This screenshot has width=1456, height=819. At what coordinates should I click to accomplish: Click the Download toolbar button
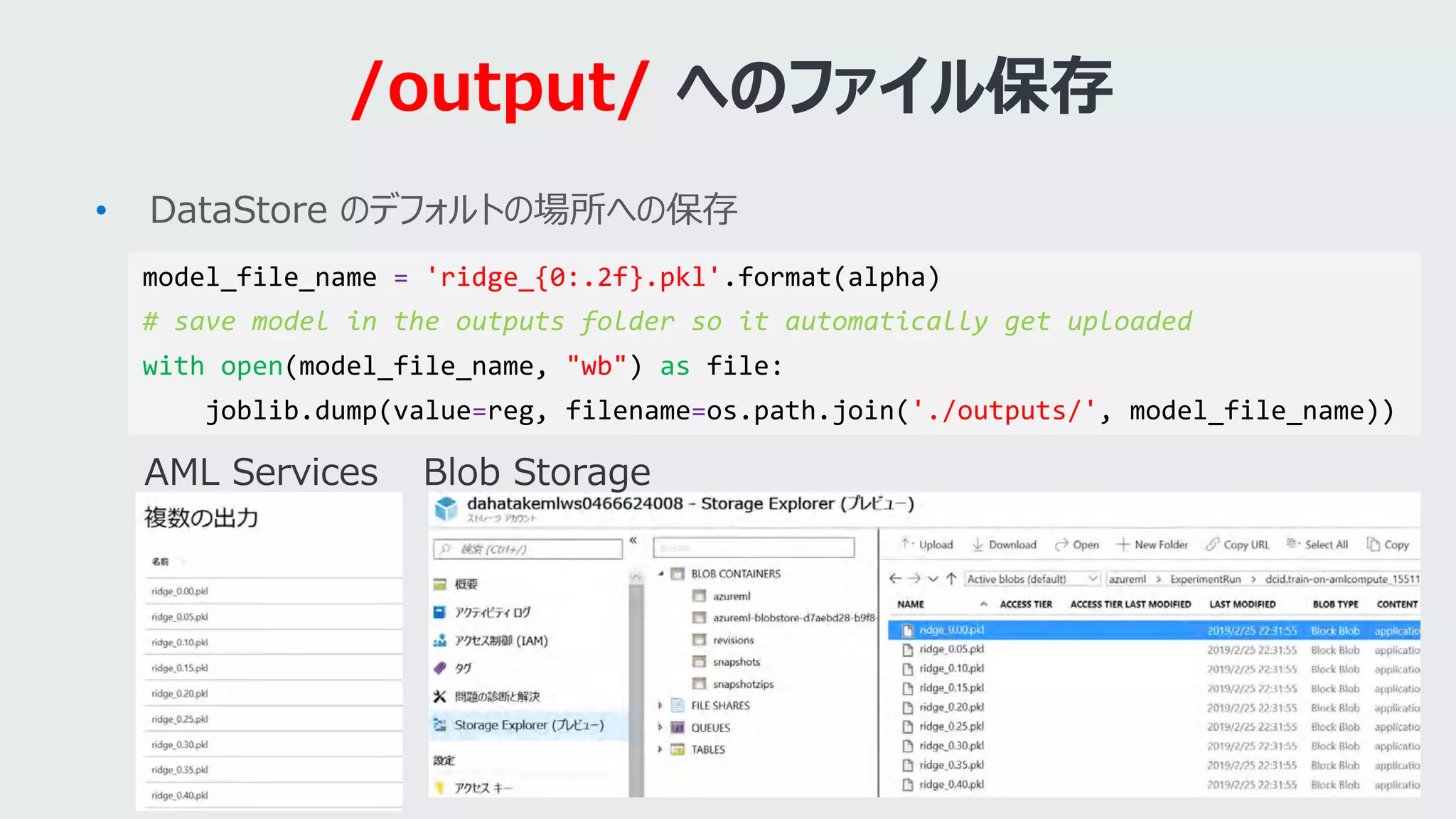point(1005,545)
